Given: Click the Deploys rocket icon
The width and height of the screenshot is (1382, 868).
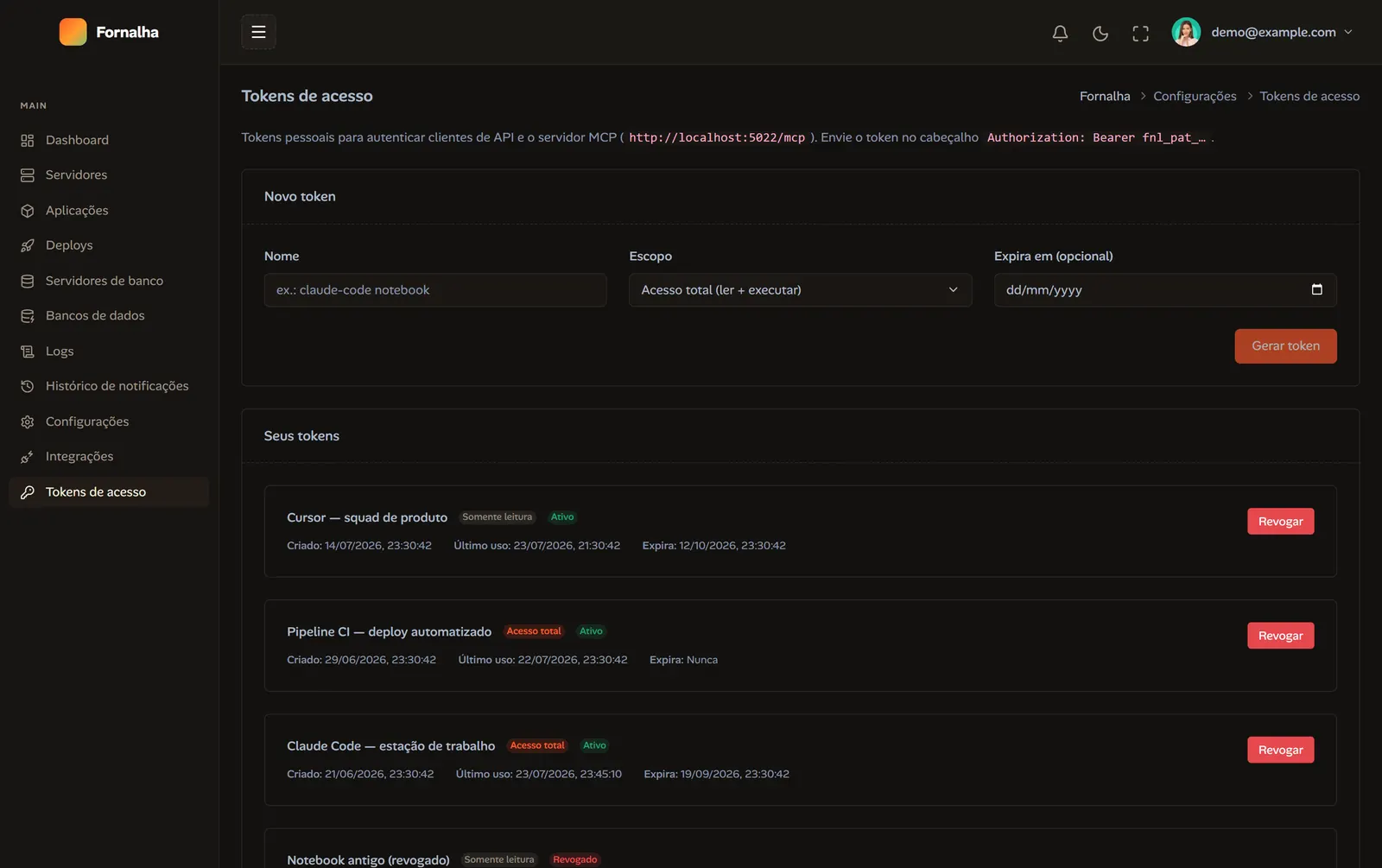Looking at the screenshot, I should pyautogui.click(x=28, y=245).
